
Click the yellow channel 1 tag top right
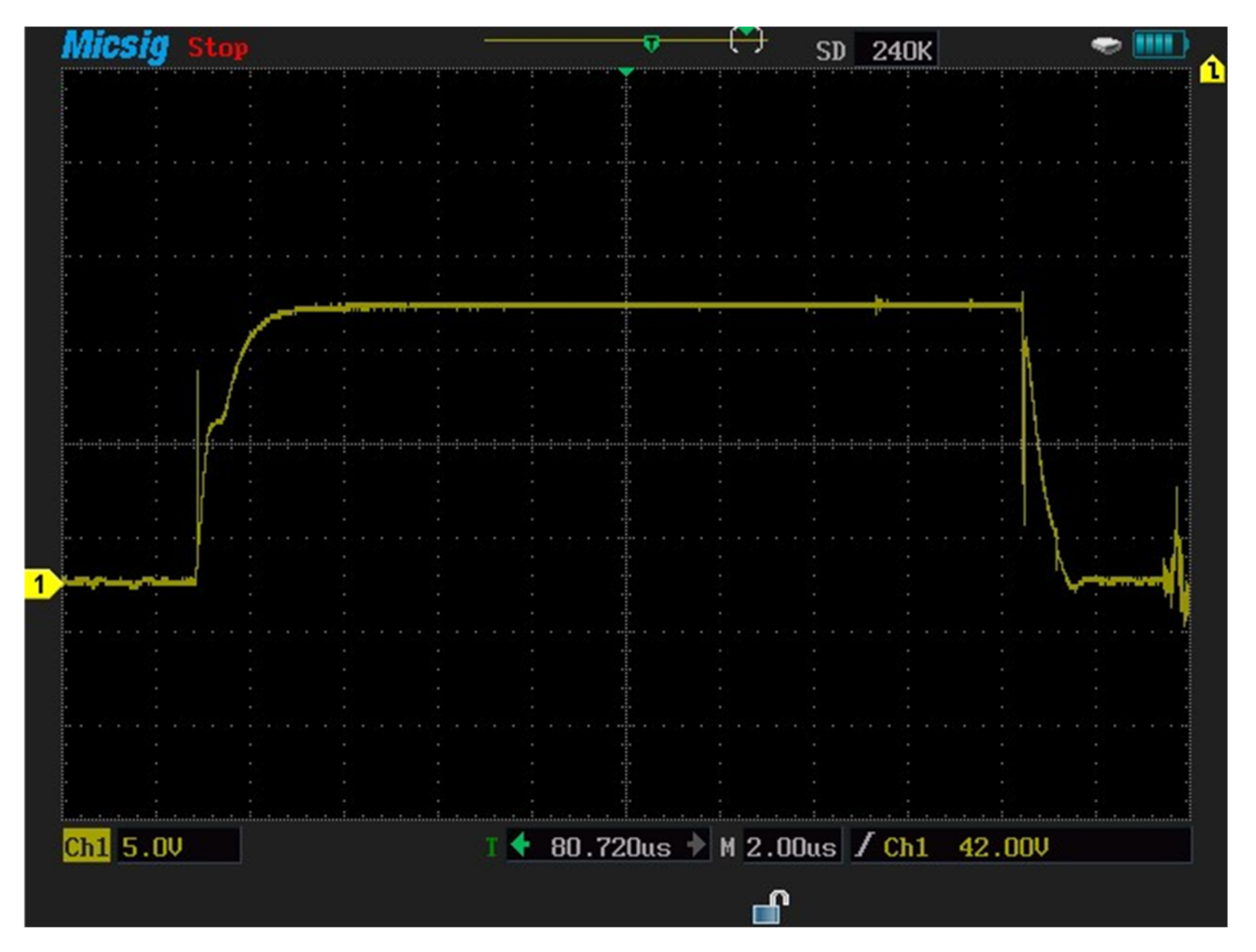1212,70
